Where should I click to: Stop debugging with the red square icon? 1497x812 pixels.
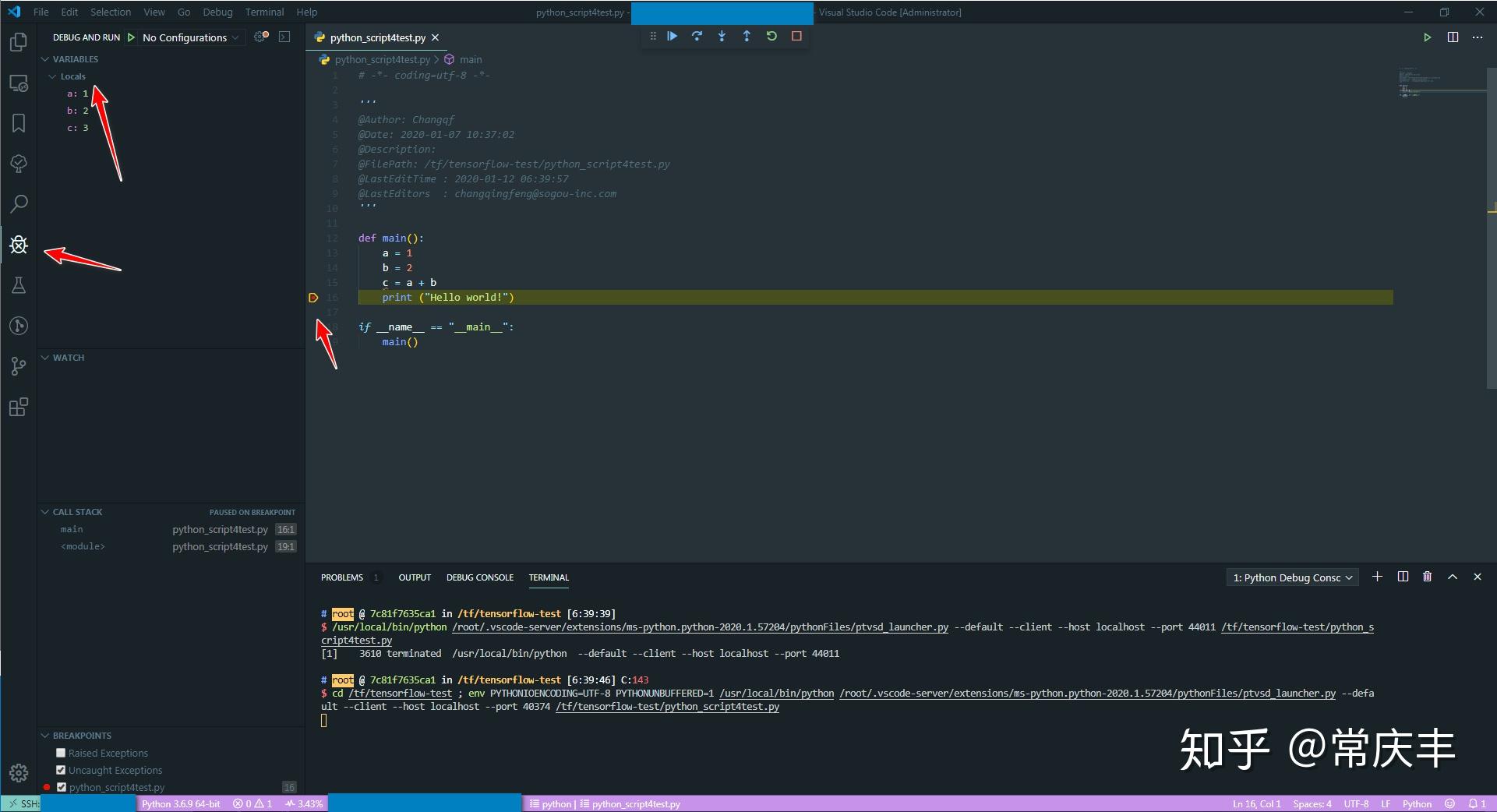point(796,36)
